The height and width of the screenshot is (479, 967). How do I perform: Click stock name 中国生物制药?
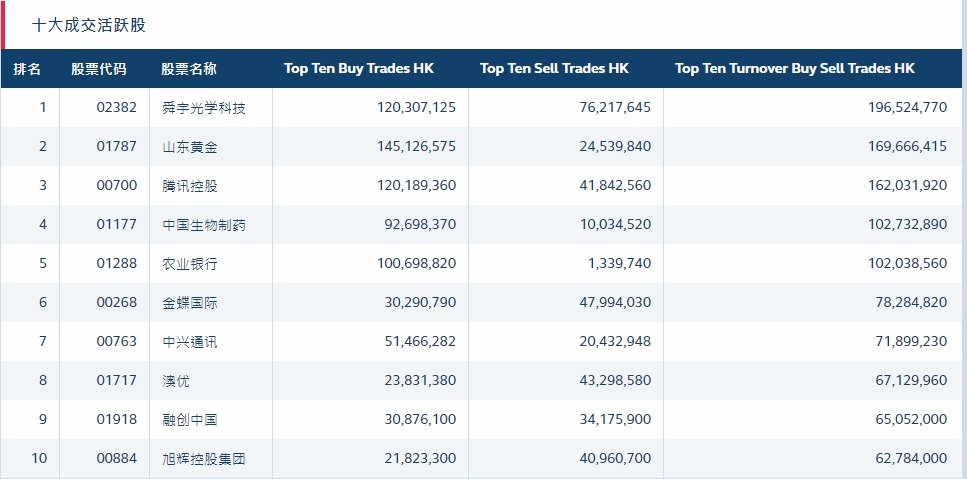point(203,225)
